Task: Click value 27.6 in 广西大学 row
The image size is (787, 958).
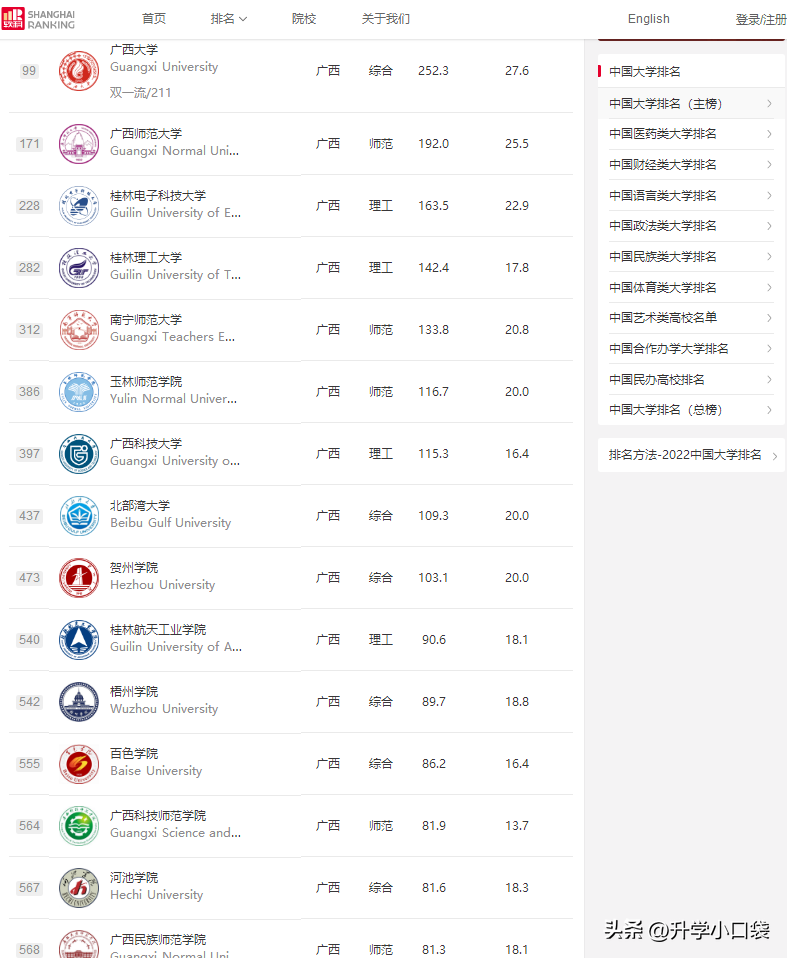Action: pos(517,71)
